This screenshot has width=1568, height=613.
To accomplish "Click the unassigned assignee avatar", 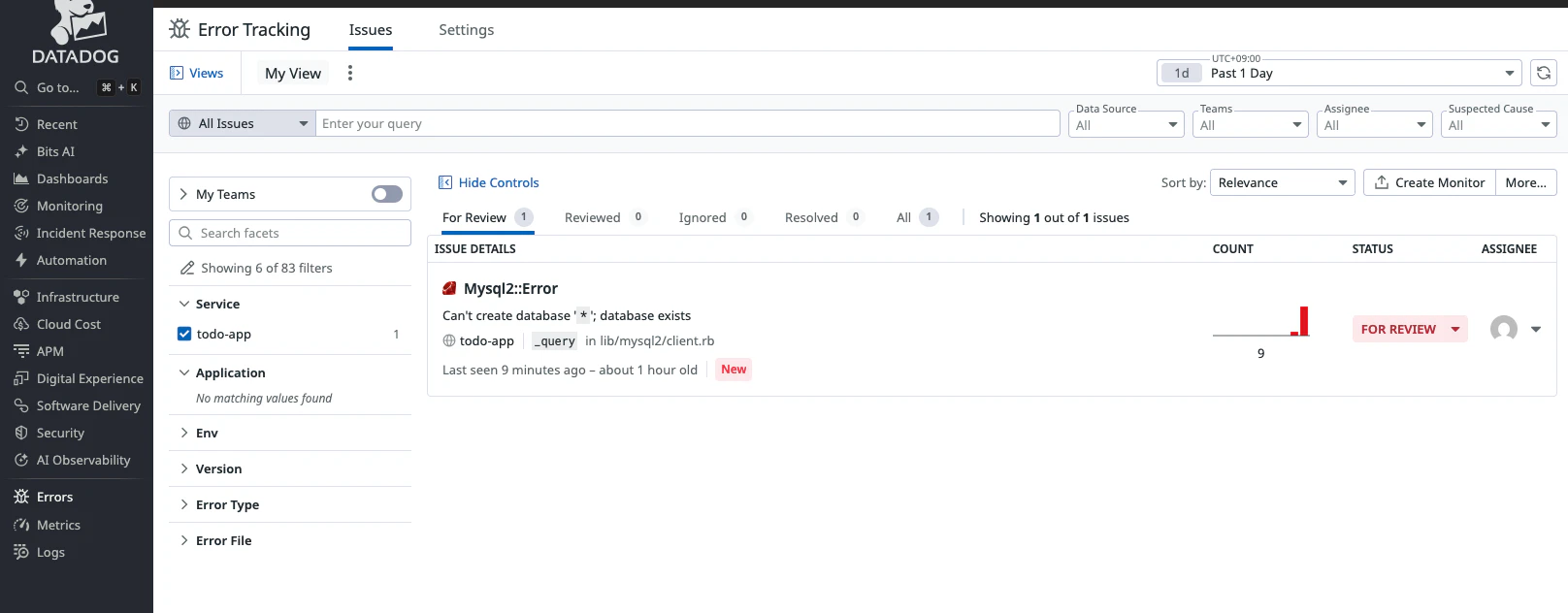I will (x=1504, y=329).
